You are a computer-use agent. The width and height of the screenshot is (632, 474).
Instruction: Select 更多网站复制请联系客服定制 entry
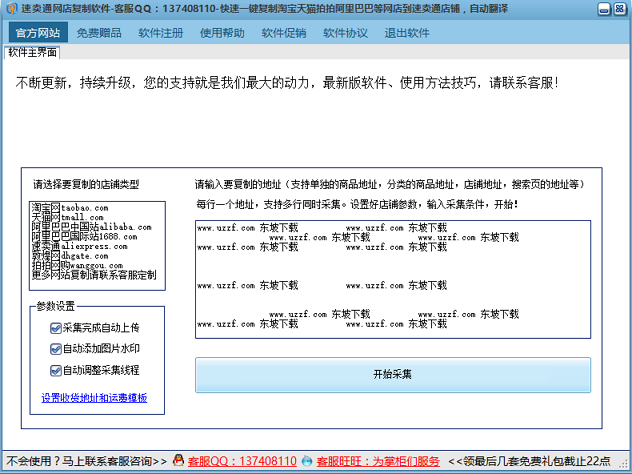tap(94, 275)
